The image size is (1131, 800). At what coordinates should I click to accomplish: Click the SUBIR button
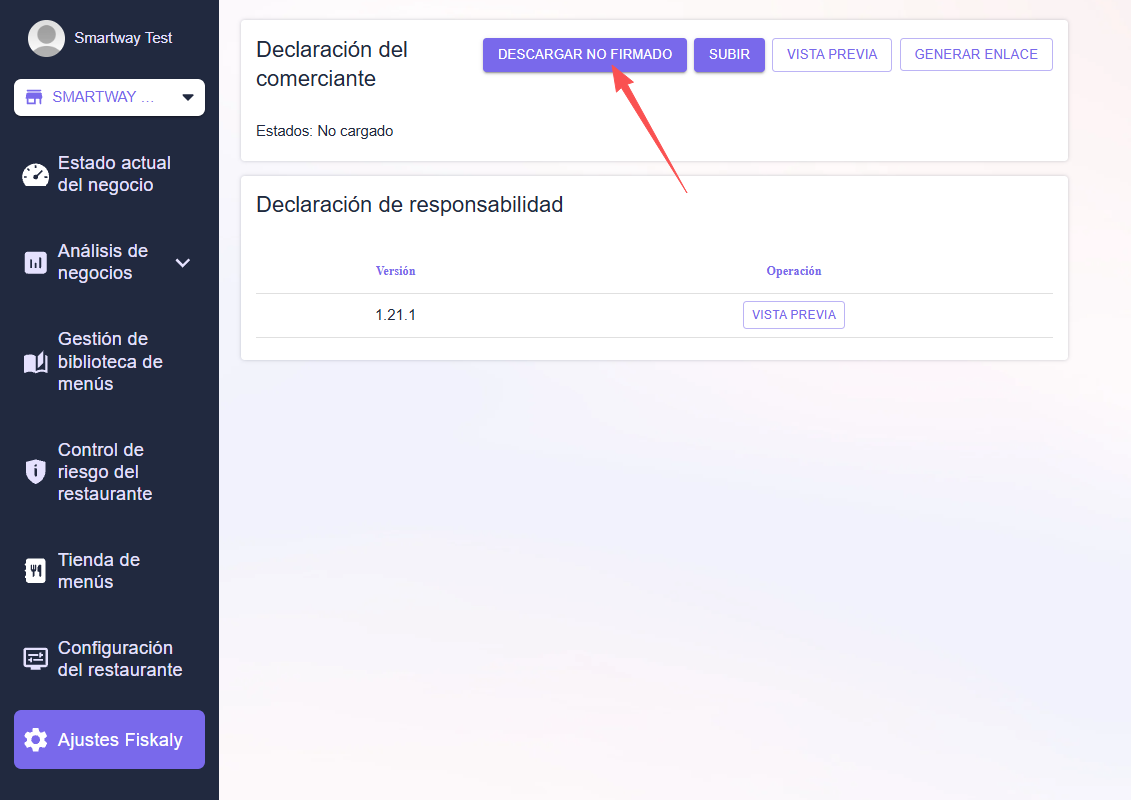[729, 55]
